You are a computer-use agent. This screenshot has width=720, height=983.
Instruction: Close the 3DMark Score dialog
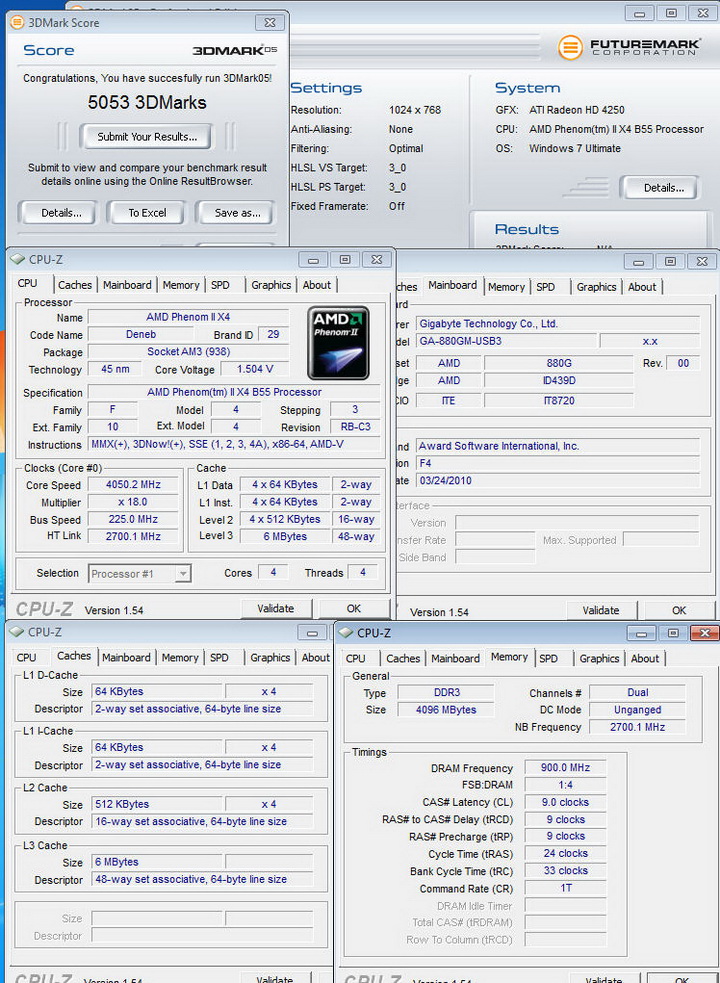click(270, 23)
